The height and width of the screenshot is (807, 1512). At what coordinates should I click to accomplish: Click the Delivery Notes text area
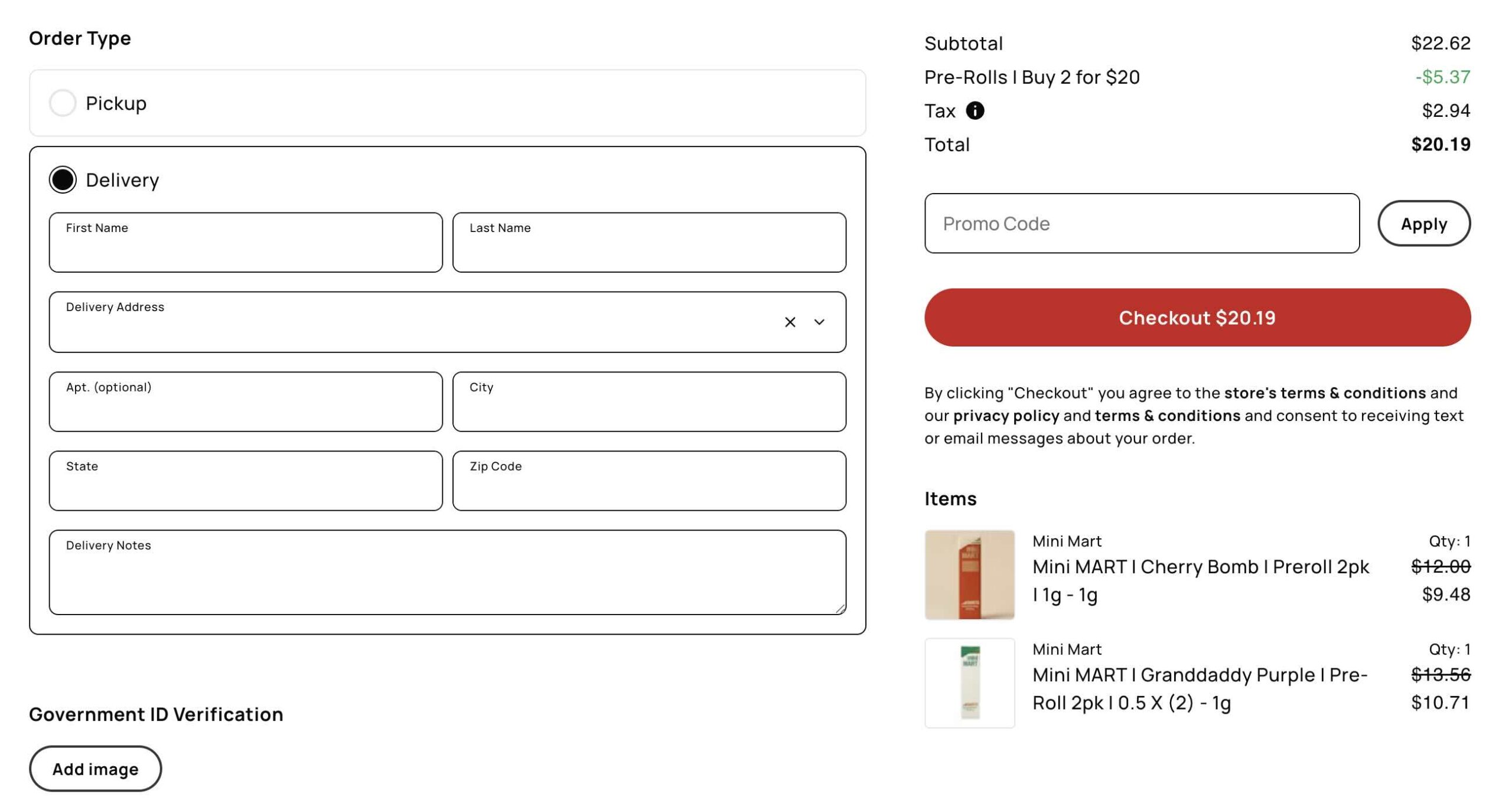click(x=447, y=572)
